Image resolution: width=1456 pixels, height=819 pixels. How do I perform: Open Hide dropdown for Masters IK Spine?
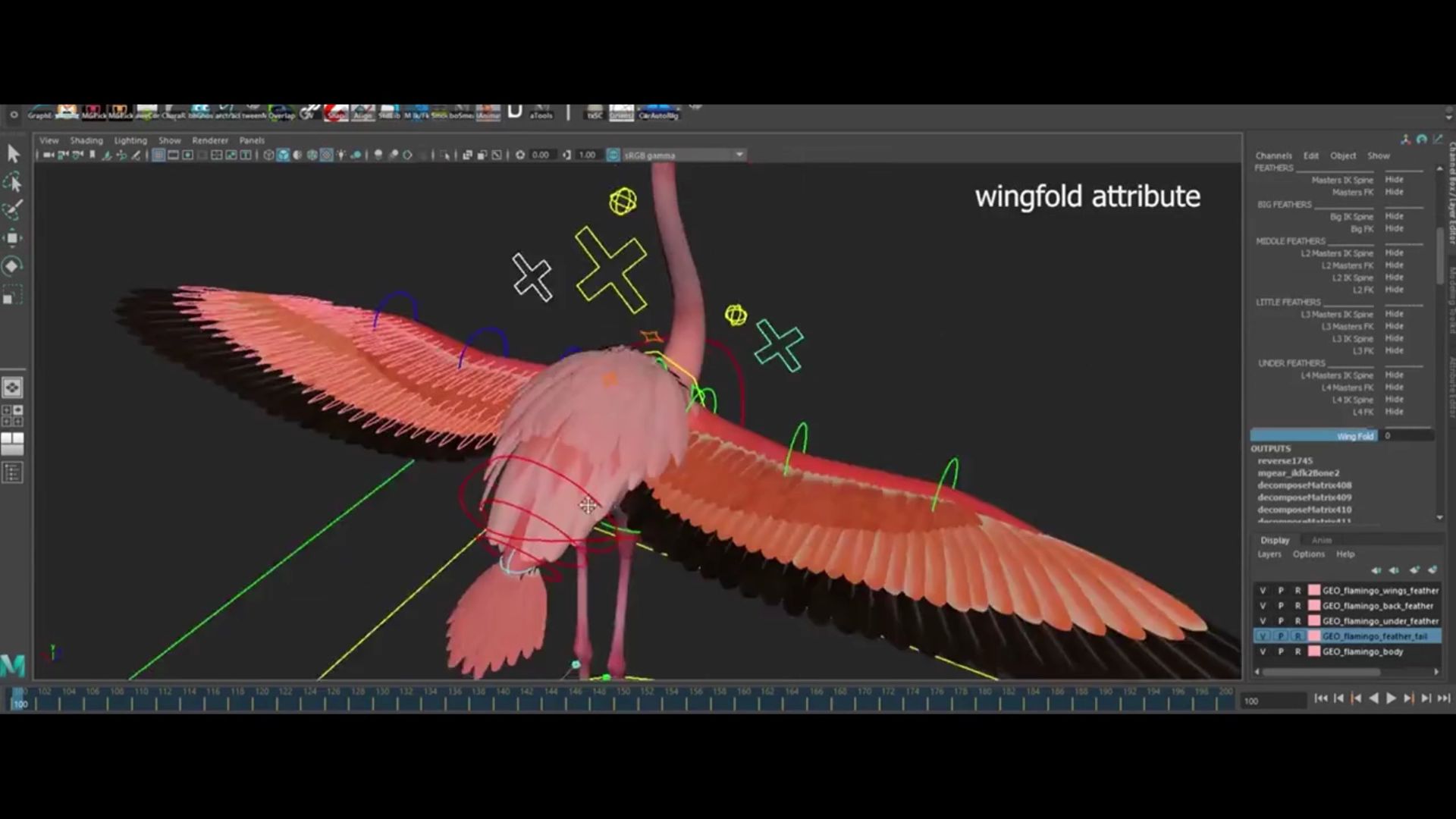coord(1394,180)
